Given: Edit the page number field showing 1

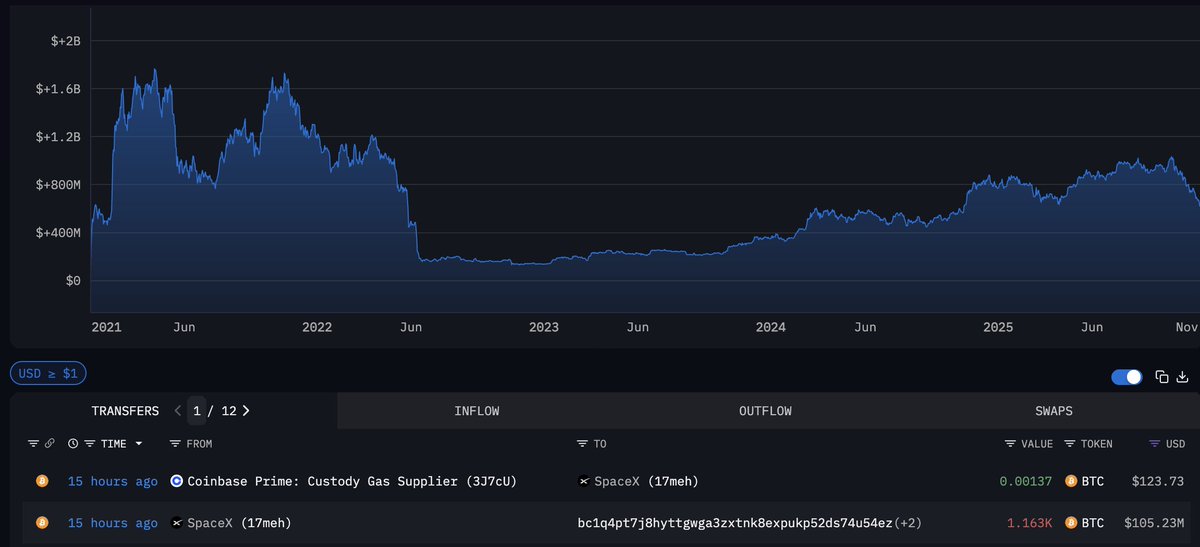Looking at the screenshot, I should tap(197, 410).
